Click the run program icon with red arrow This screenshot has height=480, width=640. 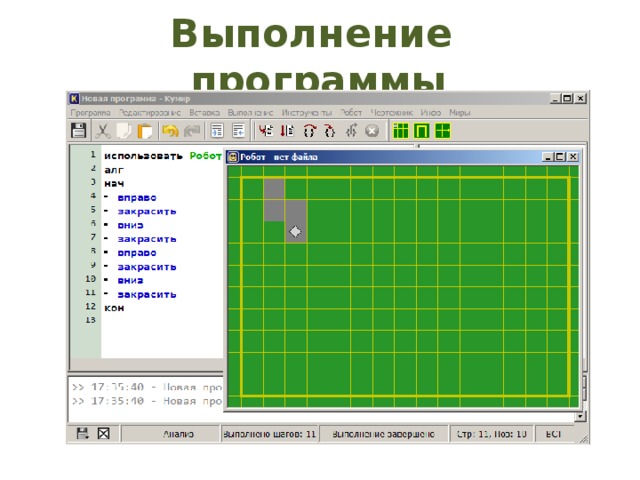(266, 131)
